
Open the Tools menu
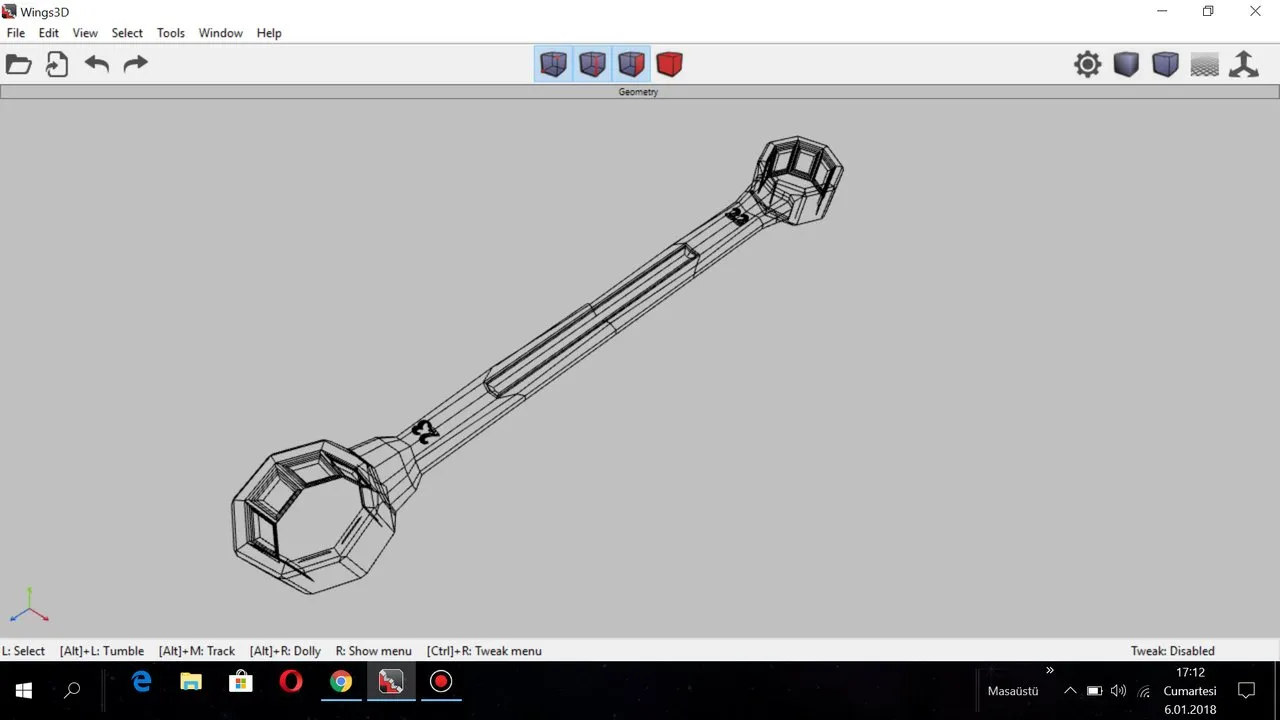[171, 33]
